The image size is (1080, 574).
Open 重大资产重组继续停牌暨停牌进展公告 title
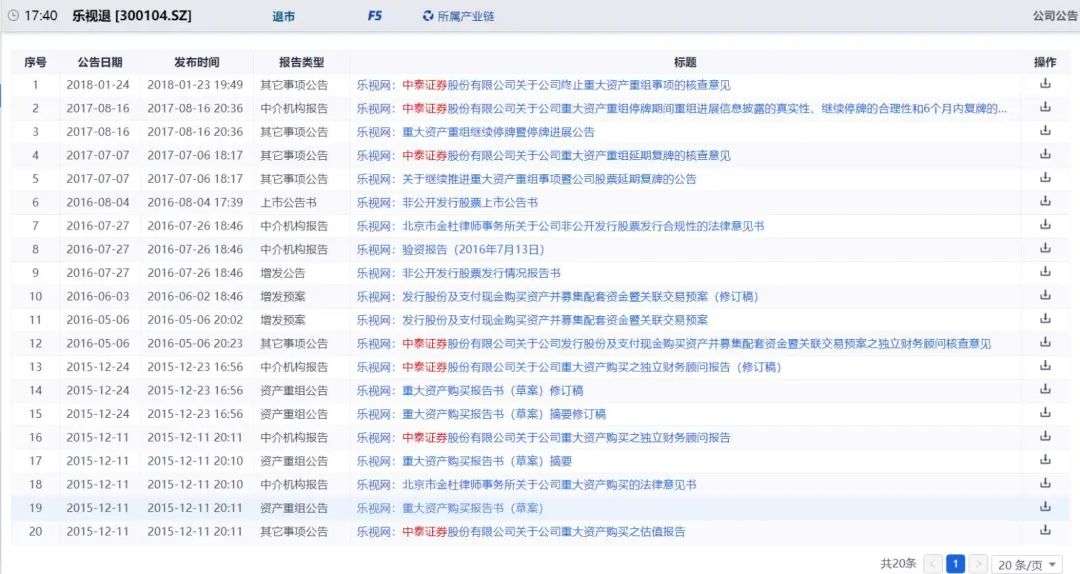475,132
